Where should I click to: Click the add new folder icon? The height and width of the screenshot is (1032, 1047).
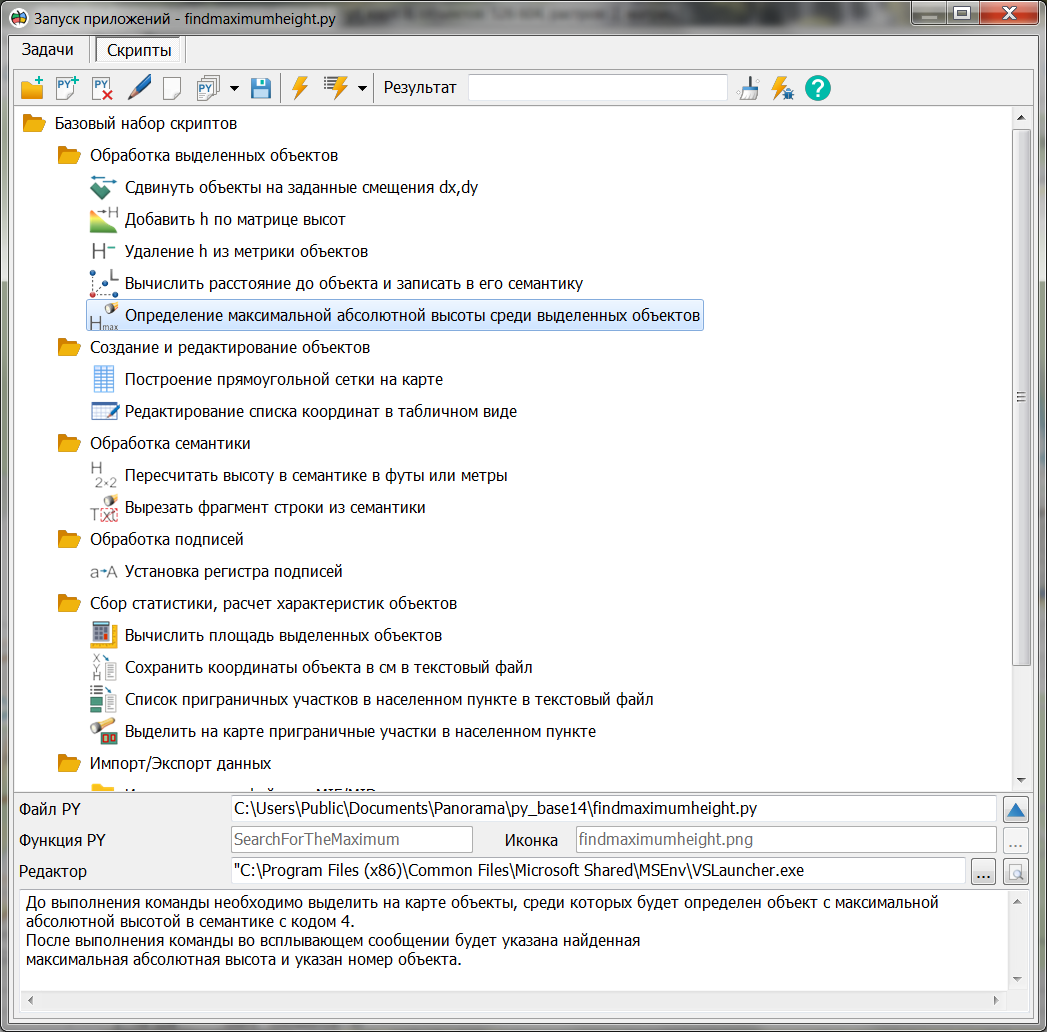(x=32, y=88)
